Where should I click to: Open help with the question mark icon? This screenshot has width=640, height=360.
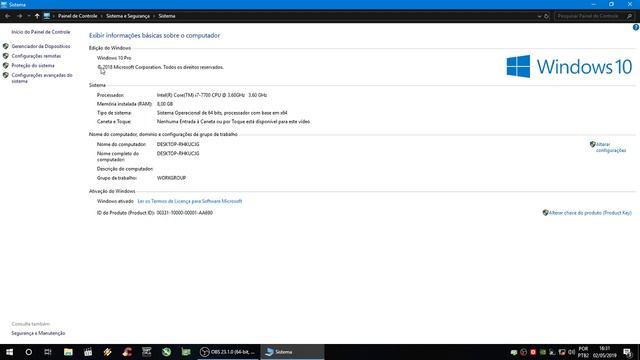[636, 27]
